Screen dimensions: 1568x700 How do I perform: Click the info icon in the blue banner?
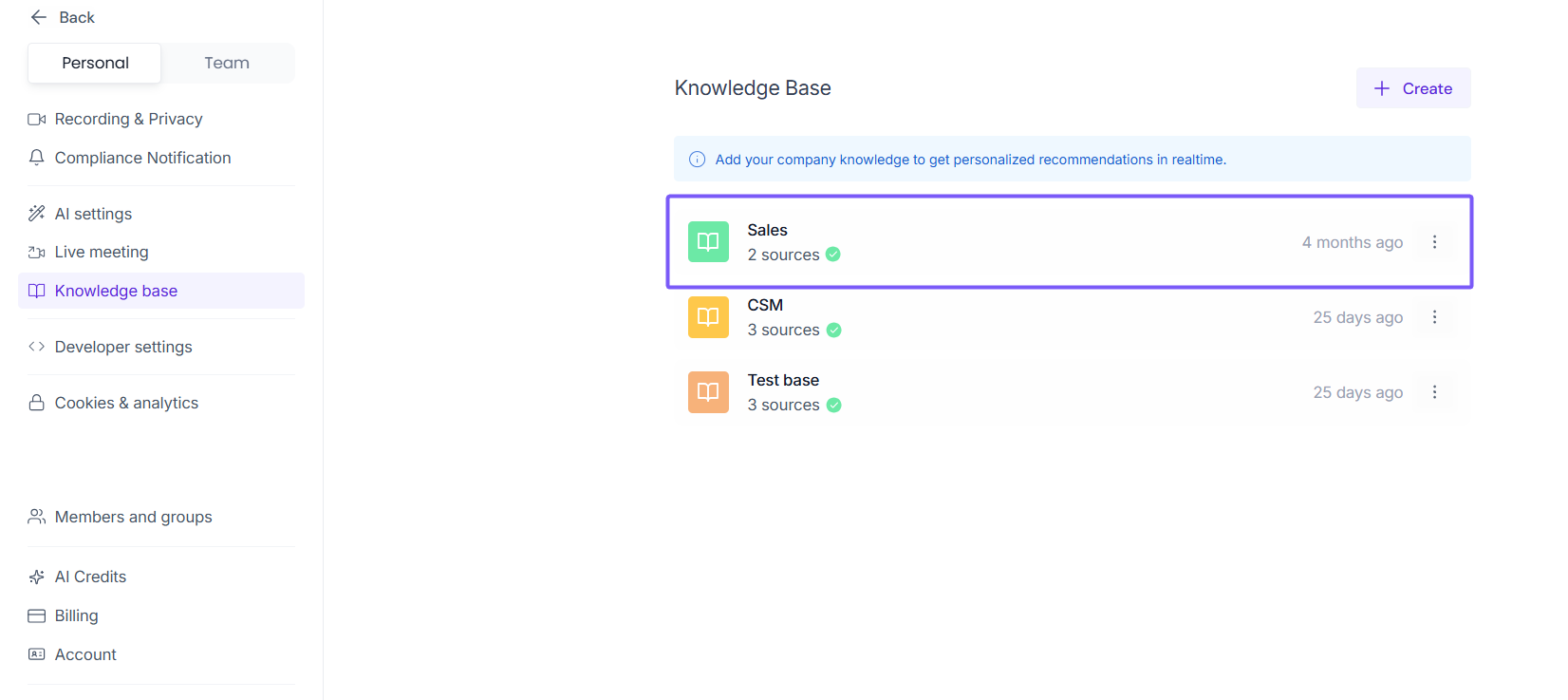pos(697,160)
